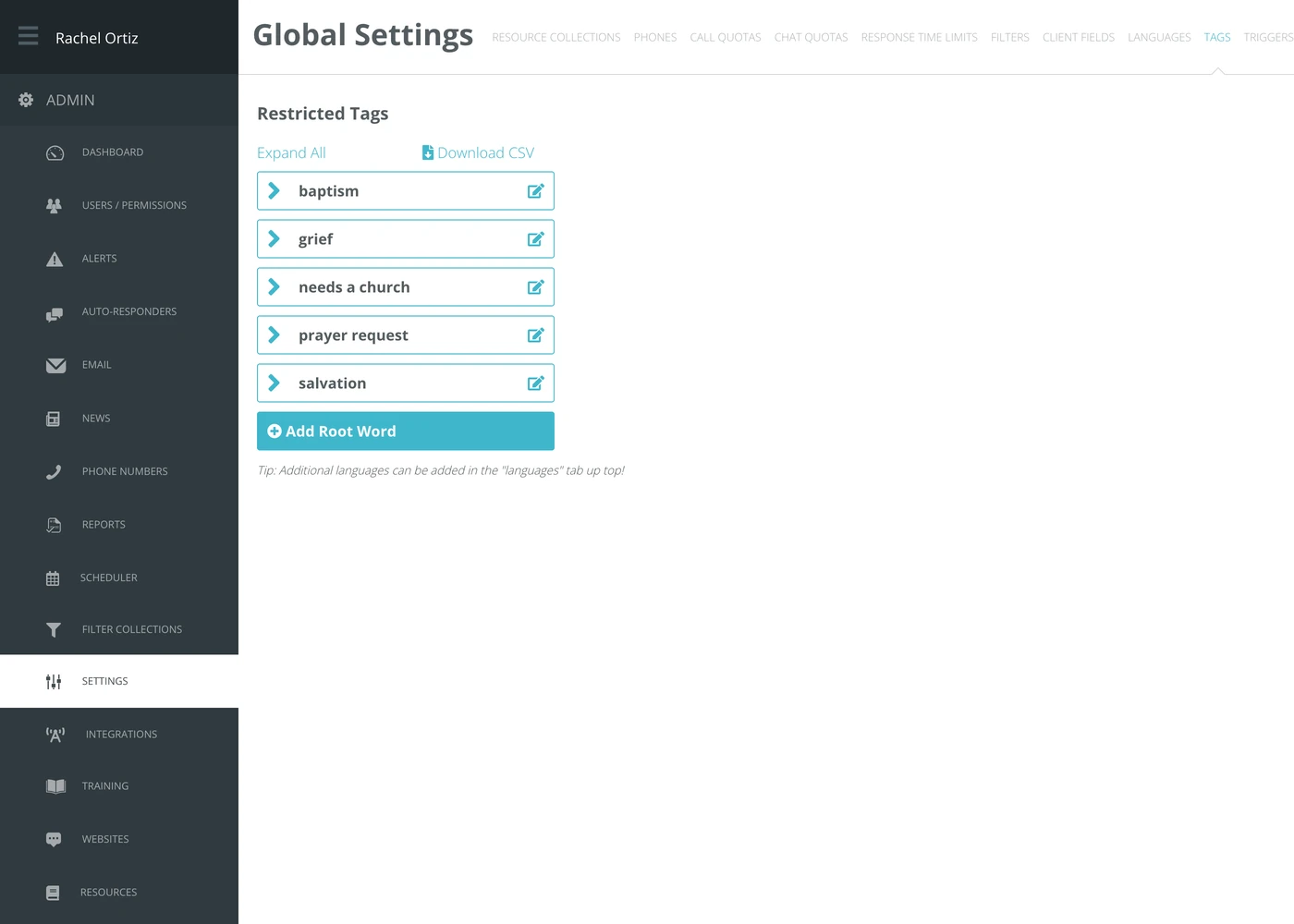
Task: Expand the grief tag row
Action: coord(274,238)
